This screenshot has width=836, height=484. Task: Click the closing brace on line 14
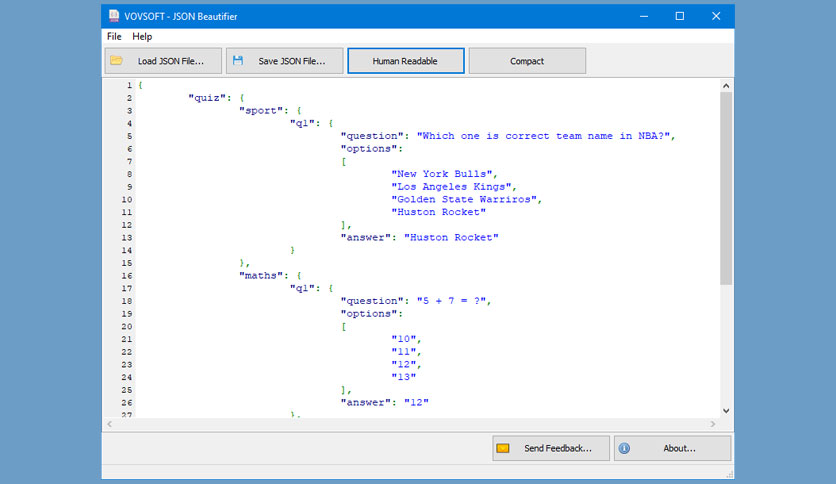pyautogui.click(x=292, y=250)
